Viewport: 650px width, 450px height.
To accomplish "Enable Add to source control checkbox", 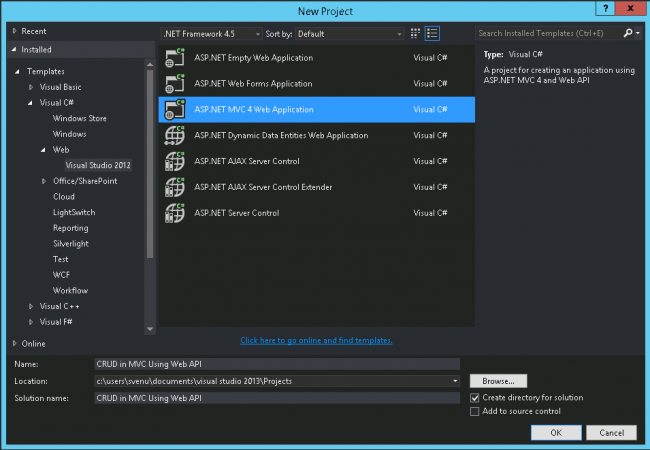I will [x=475, y=411].
